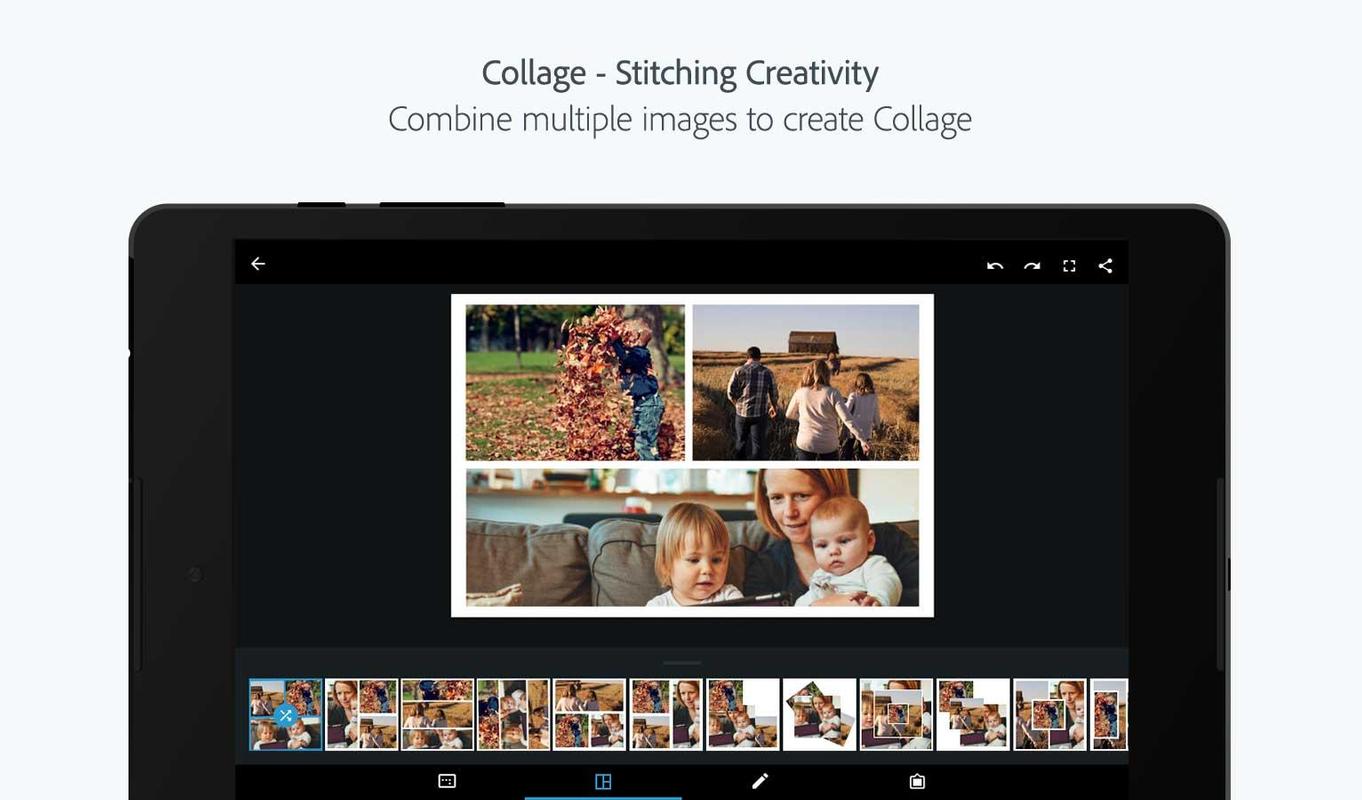Pick the seventh stacked-on-white layout

(x=743, y=715)
